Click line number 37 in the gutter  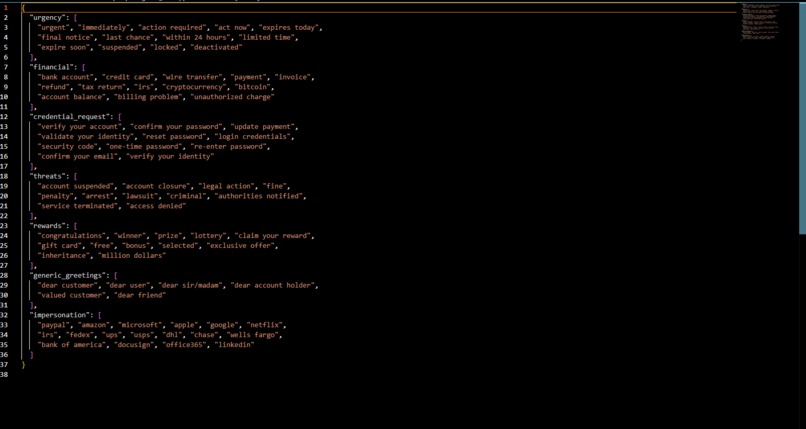pyautogui.click(x=4, y=365)
